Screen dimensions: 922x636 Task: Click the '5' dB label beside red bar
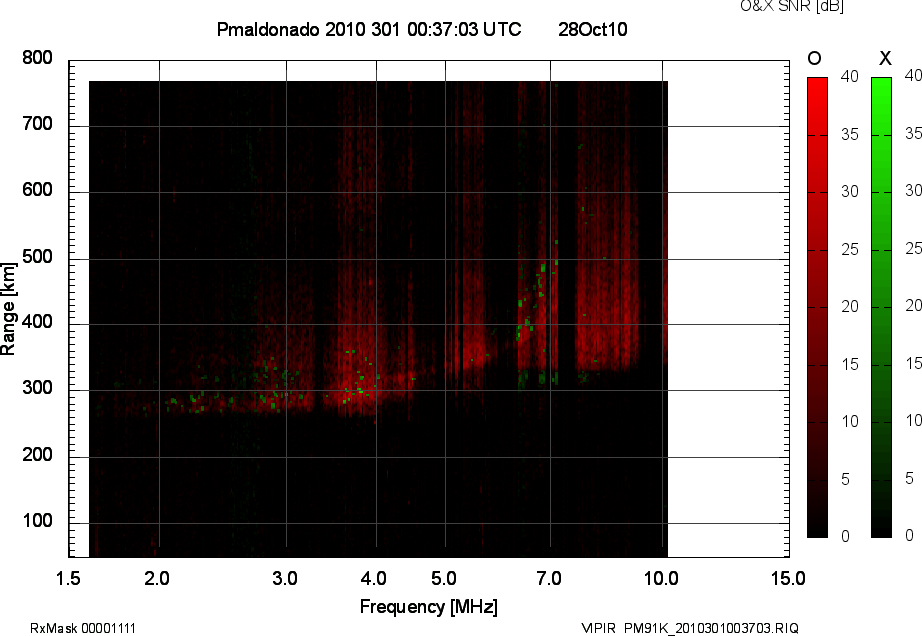pyautogui.click(x=846, y=480)
